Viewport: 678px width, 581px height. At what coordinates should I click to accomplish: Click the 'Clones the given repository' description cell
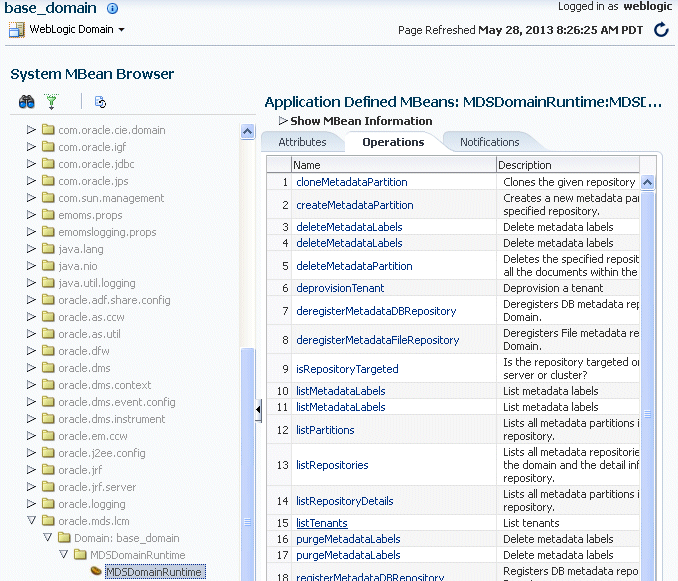coord(568,182)
